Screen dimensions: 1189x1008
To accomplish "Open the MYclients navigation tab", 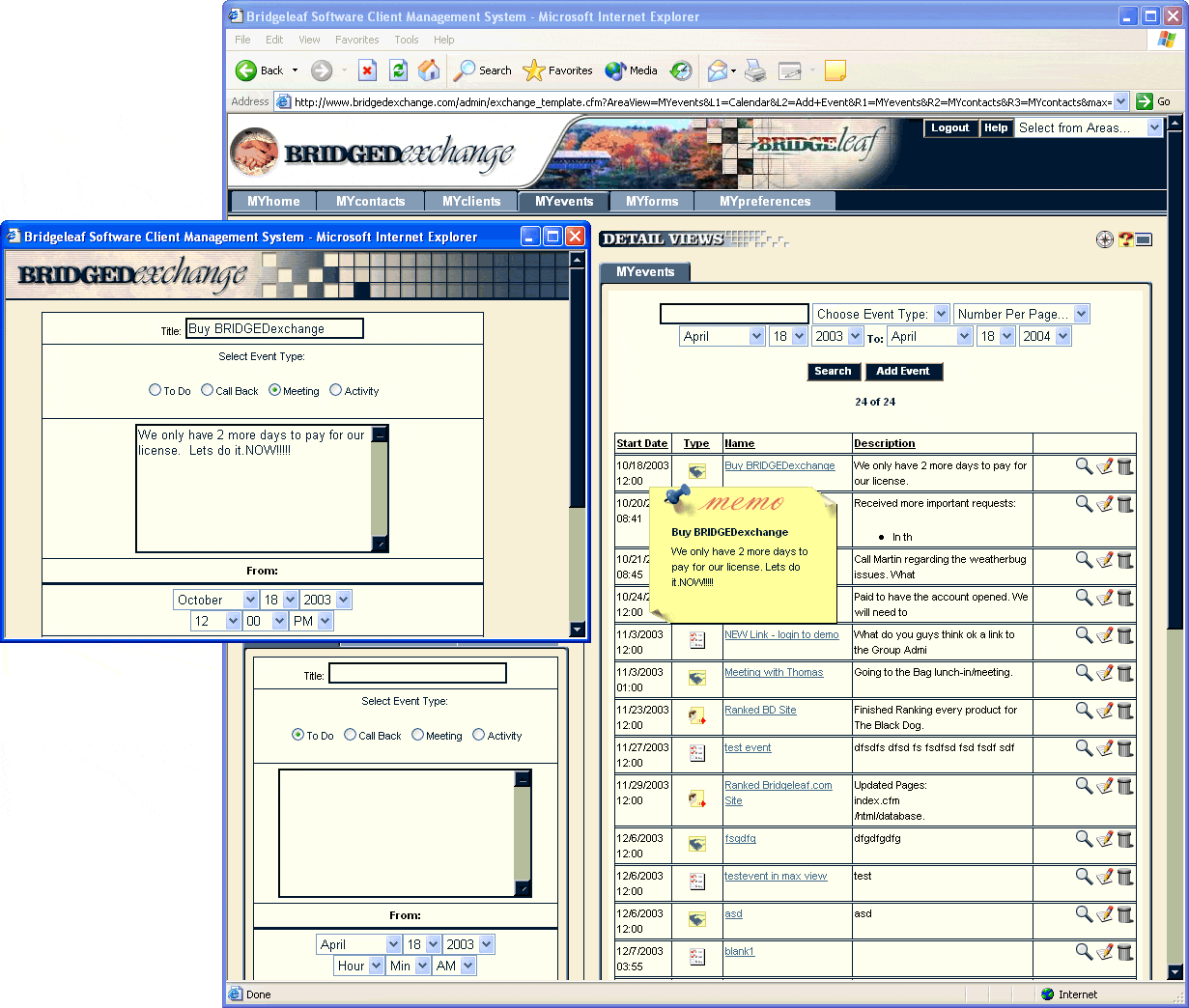I will 471,202.
